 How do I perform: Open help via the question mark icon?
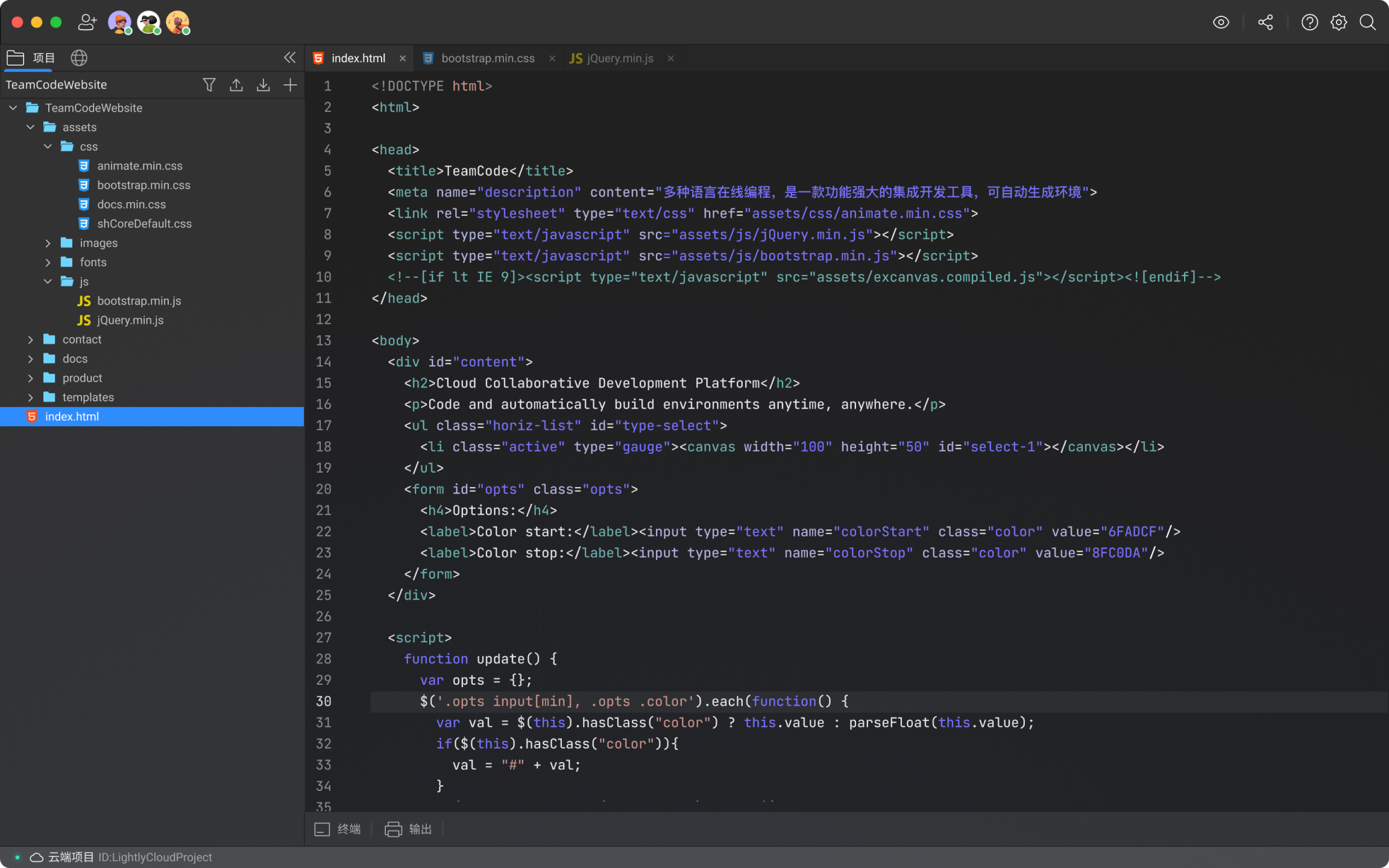pos(1309,22)
